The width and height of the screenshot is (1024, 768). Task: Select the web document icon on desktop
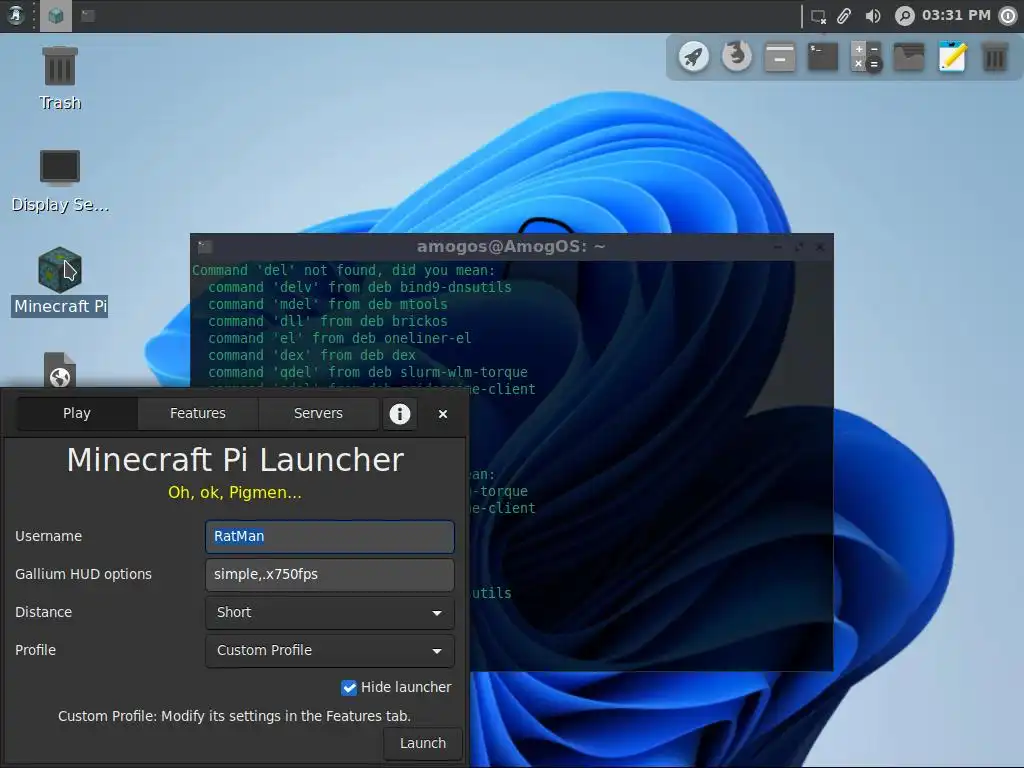pyautogui.click(x=59, y=370)
